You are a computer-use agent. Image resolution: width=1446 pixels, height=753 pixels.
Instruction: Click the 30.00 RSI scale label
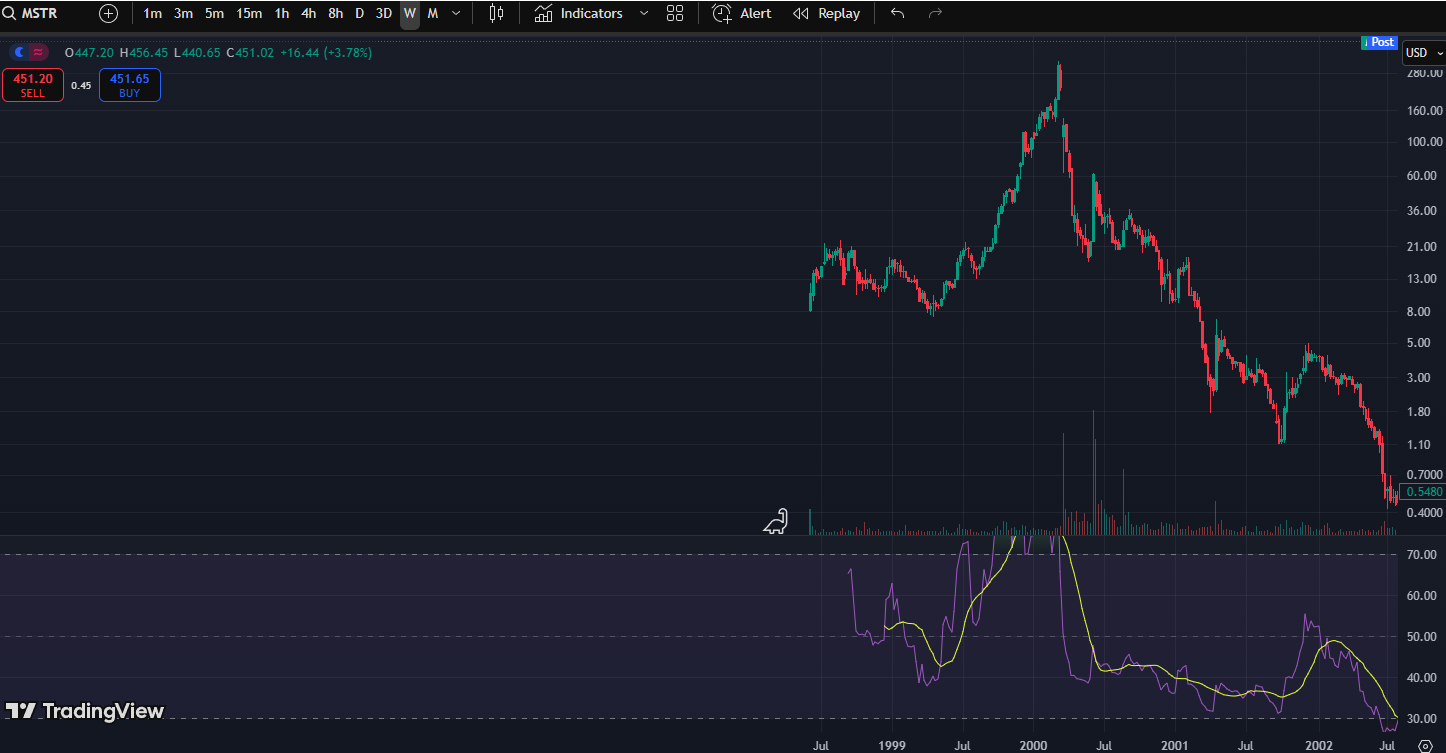1421,718
